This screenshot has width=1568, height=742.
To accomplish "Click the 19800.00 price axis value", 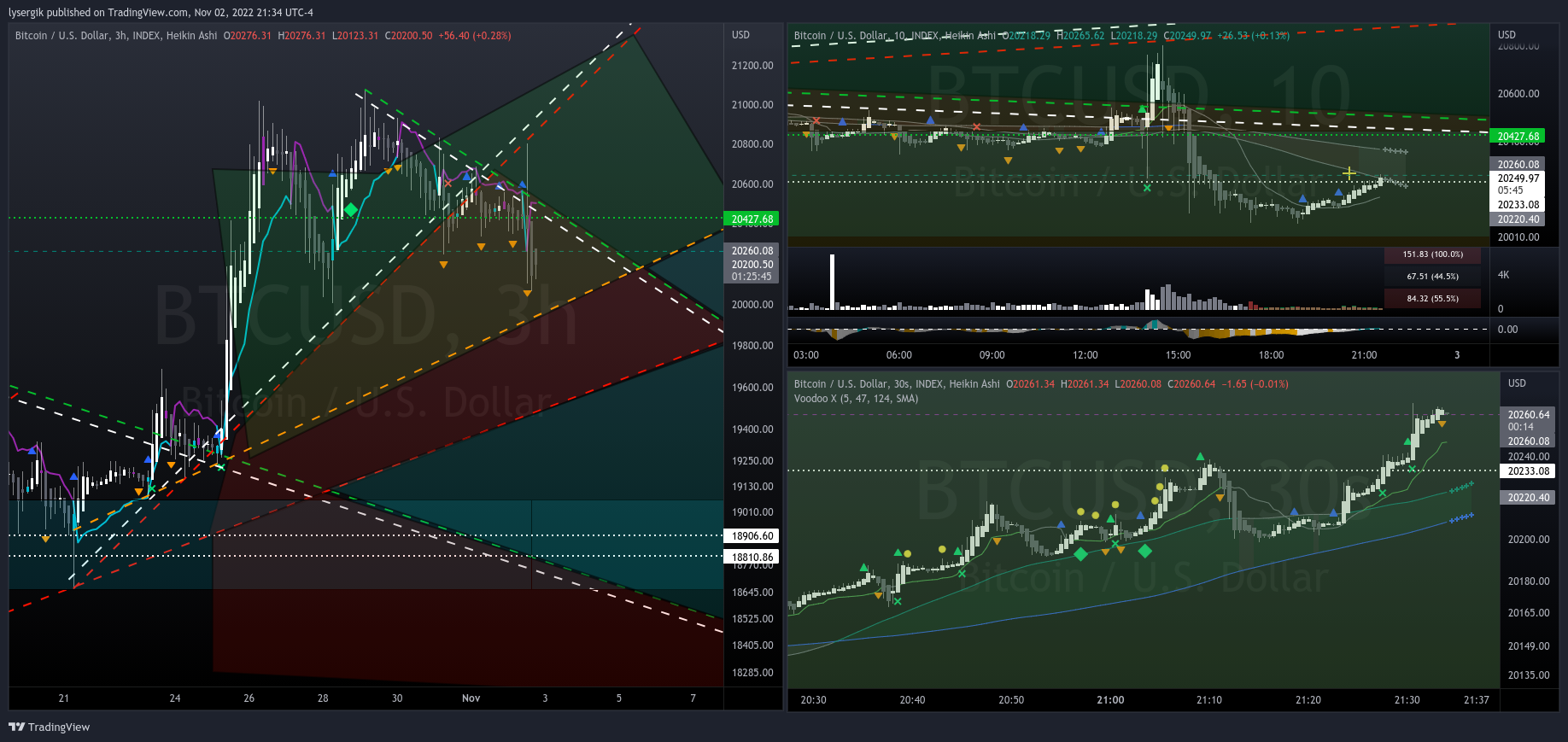I will (752, 345).
